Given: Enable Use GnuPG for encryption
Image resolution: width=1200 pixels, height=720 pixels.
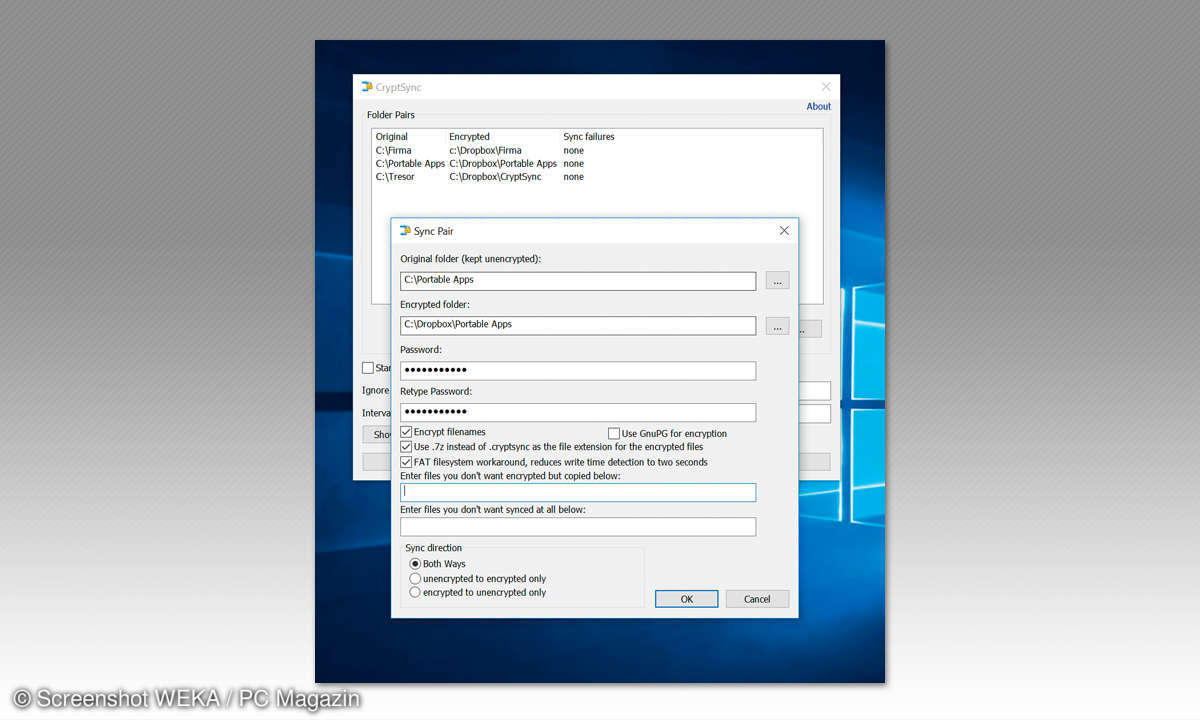Looking at the screenshot, I should (x=614, y=433).
